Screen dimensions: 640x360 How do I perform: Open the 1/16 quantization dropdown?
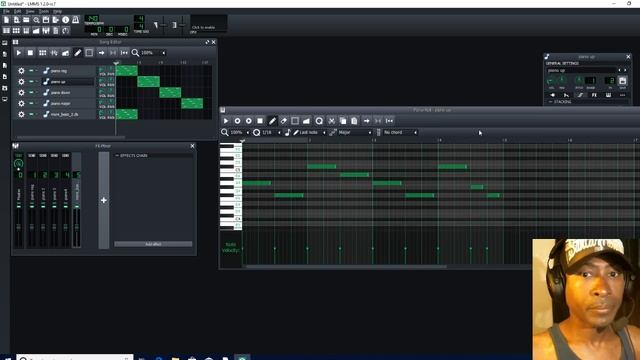click(271, 133)
